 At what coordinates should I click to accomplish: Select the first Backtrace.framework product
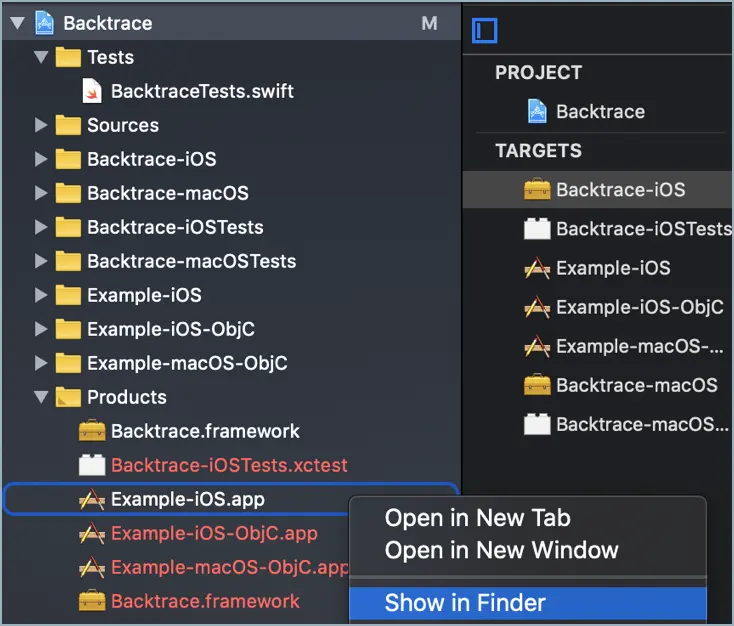tap(204, 431)
